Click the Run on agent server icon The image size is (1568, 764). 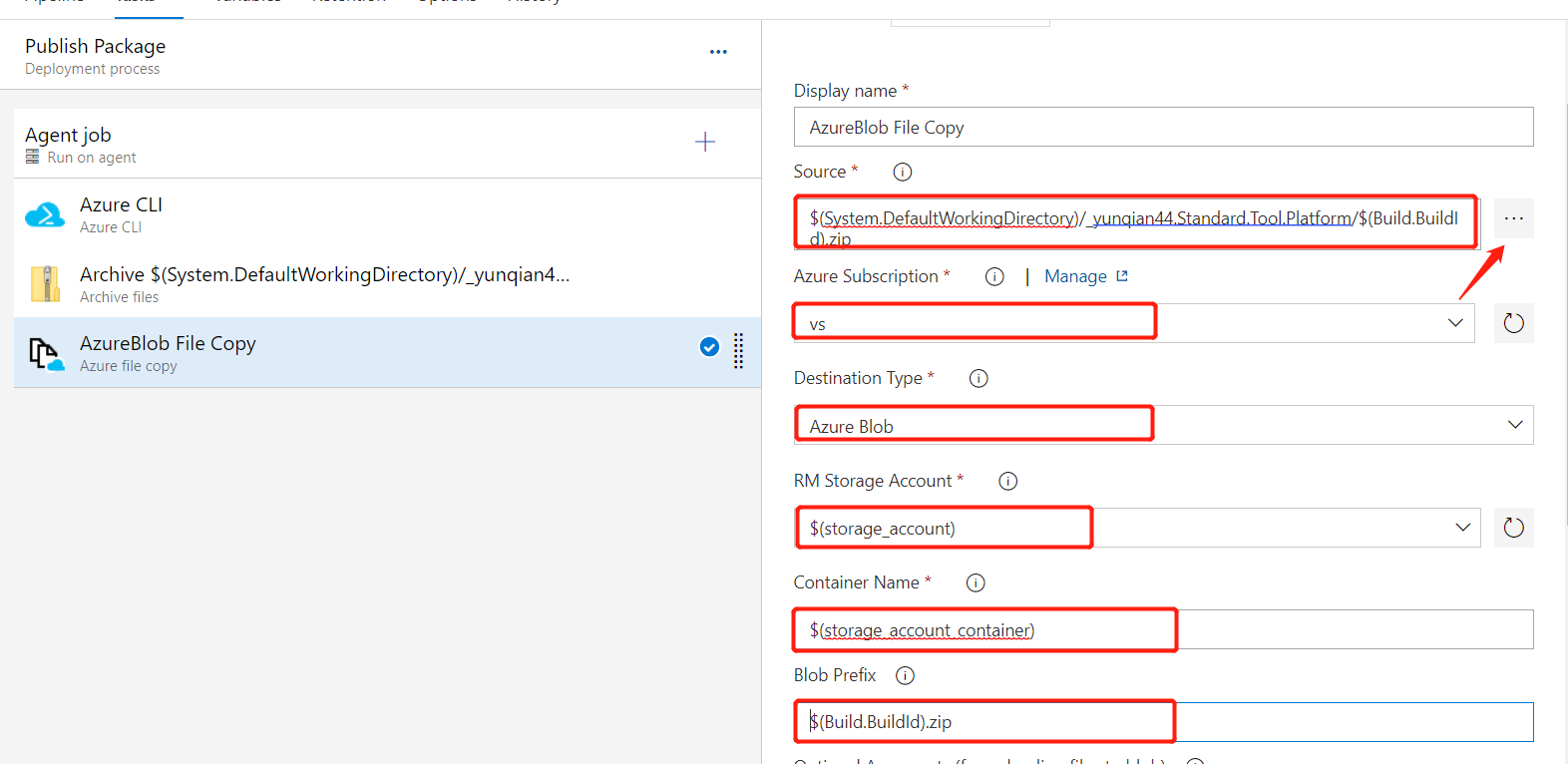(33, 158)
